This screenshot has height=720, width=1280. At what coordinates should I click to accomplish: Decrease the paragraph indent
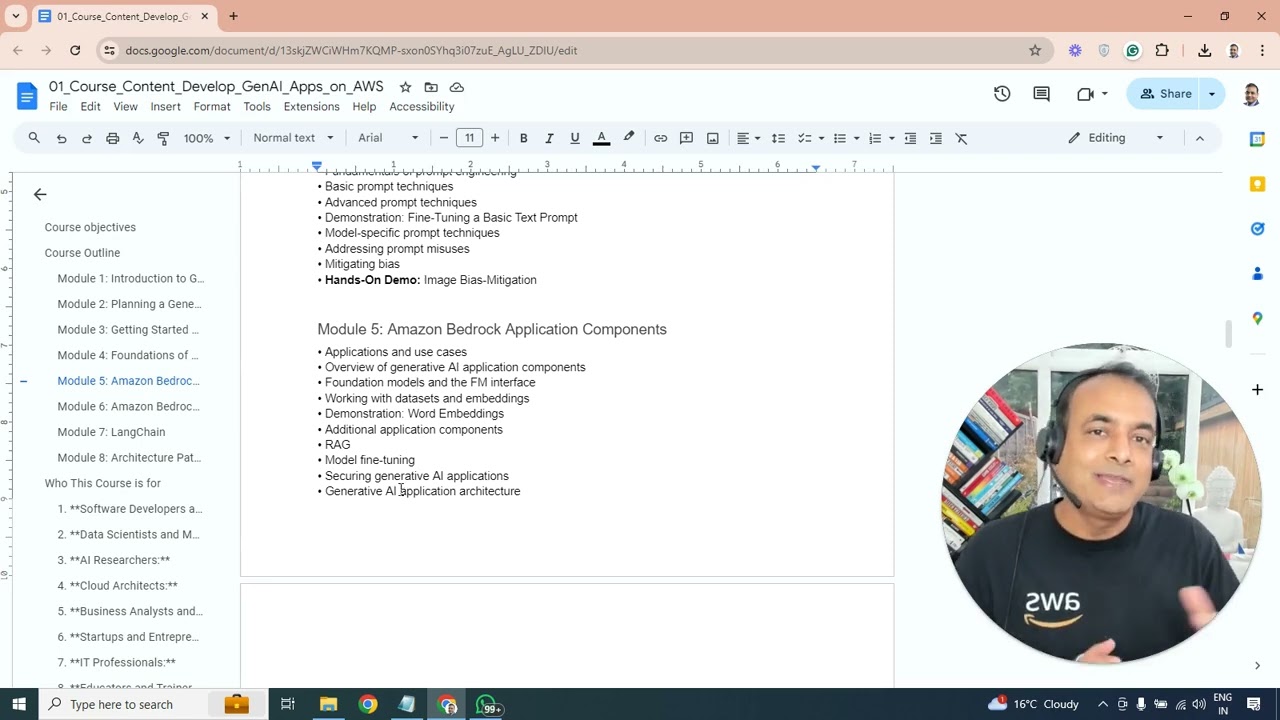910,138
